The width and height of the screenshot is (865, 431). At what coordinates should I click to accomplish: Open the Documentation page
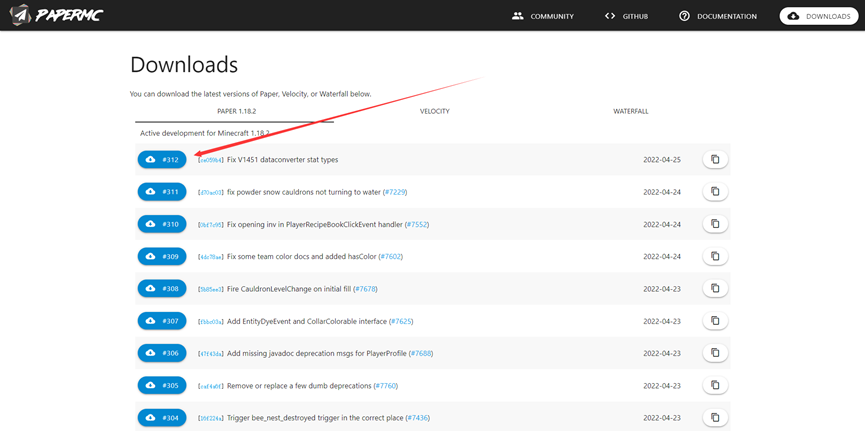(718, 16)
